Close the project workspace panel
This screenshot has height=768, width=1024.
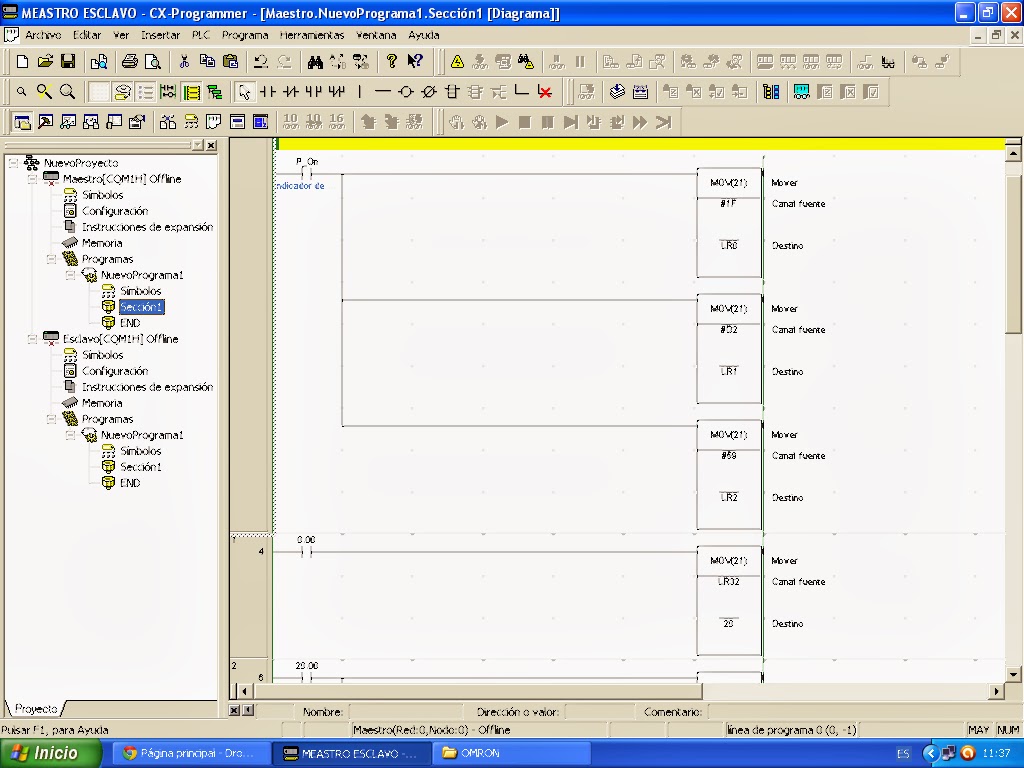coord(211,145)
